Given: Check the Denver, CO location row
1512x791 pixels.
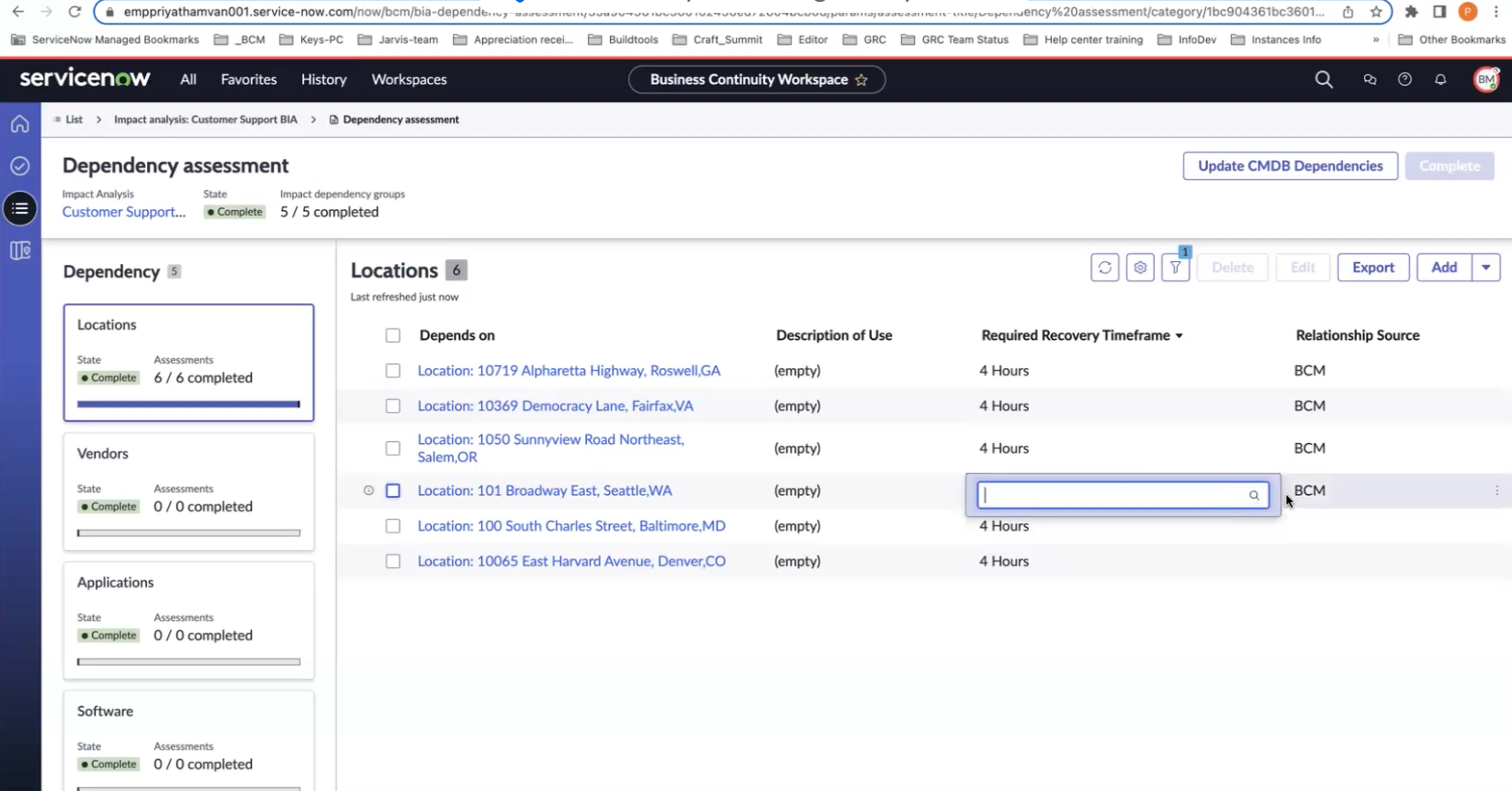Looking at the screenshot, I should pyautogui.click(x=393, y=561).
